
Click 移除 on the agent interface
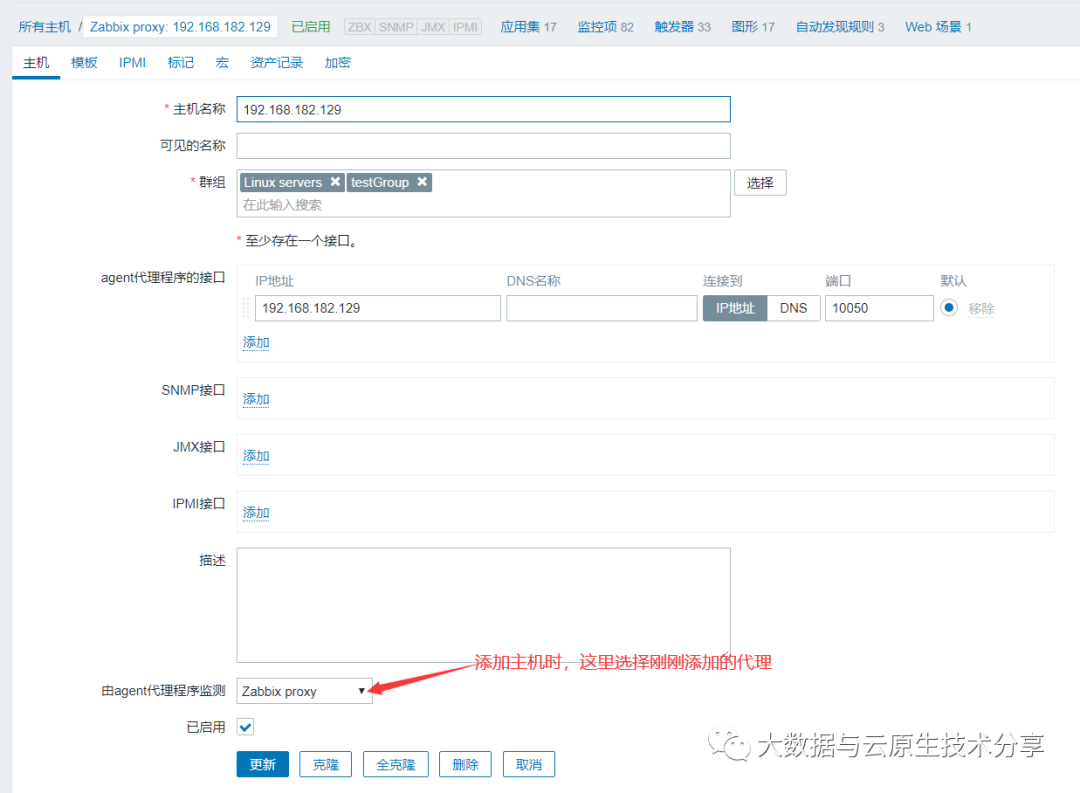(x=982, y=309)
